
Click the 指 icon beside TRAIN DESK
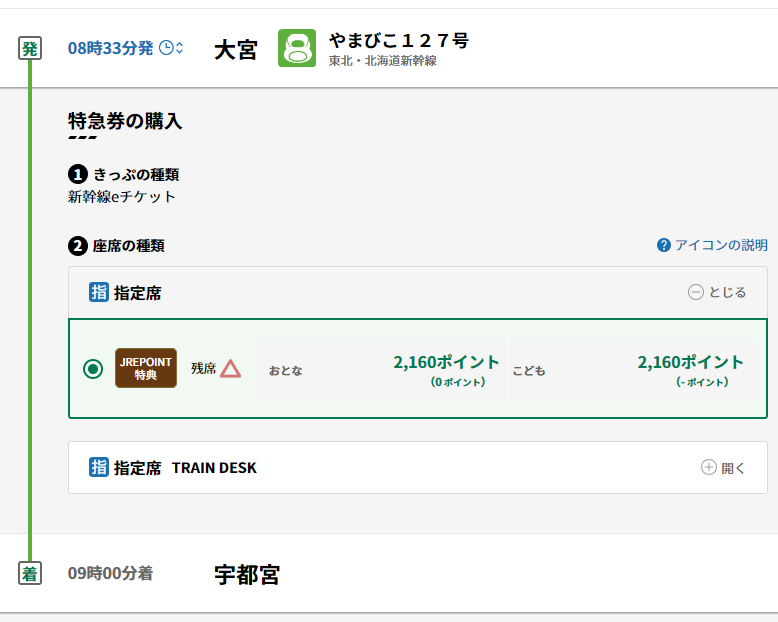[99, 467]
